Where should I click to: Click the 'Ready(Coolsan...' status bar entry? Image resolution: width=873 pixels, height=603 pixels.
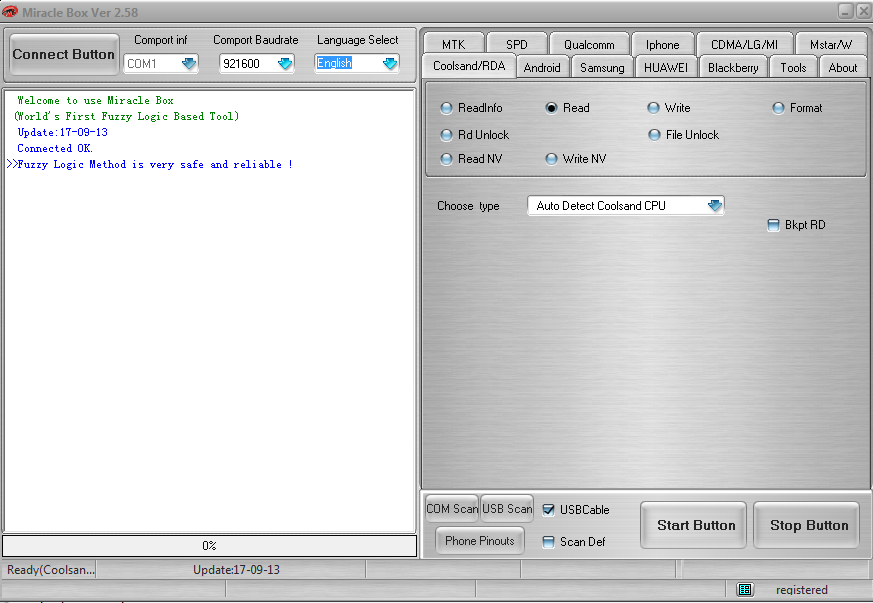[x=50, y=570]
